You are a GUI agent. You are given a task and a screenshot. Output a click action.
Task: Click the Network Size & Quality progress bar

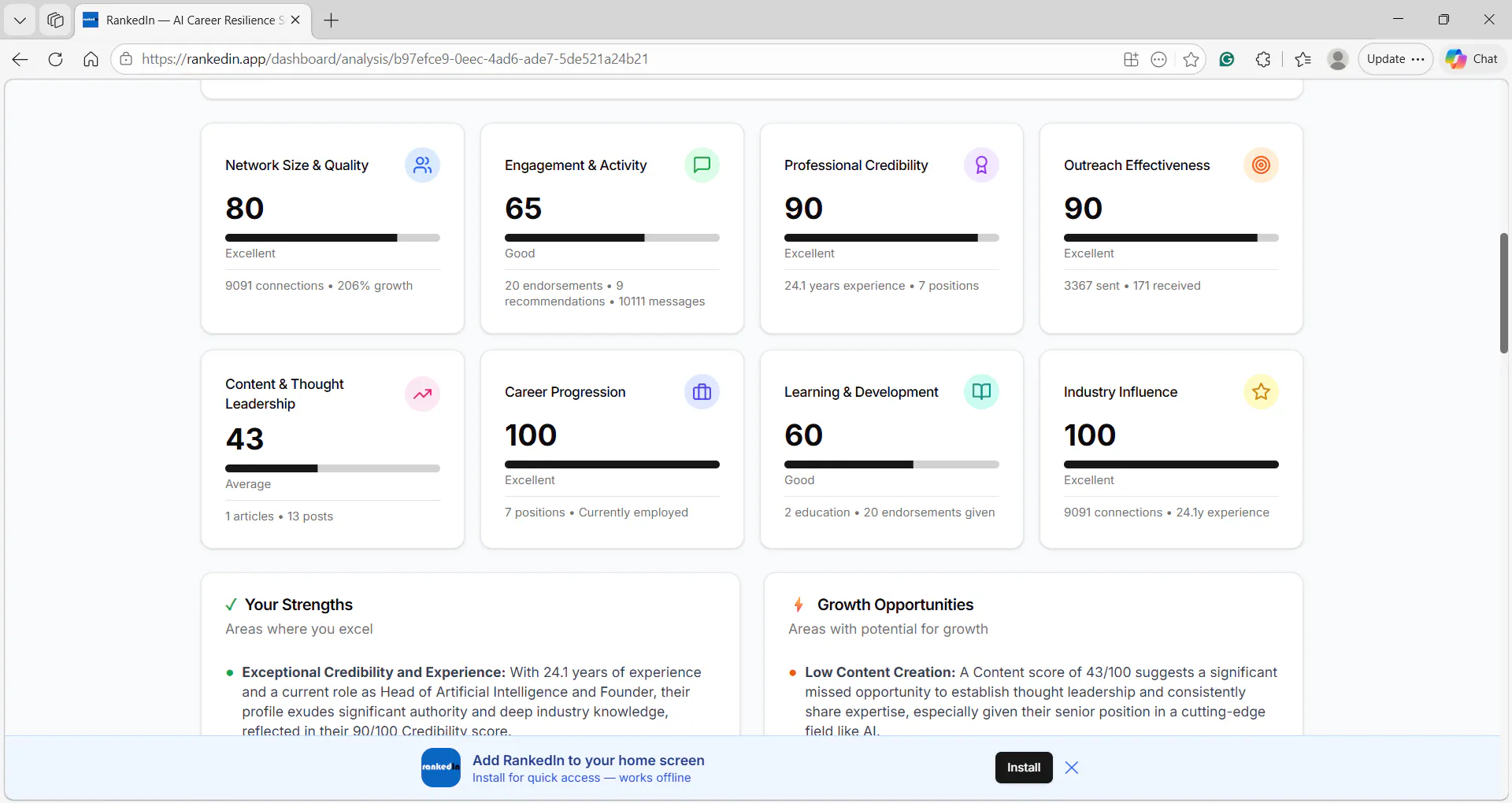click(x=332, y=238)
